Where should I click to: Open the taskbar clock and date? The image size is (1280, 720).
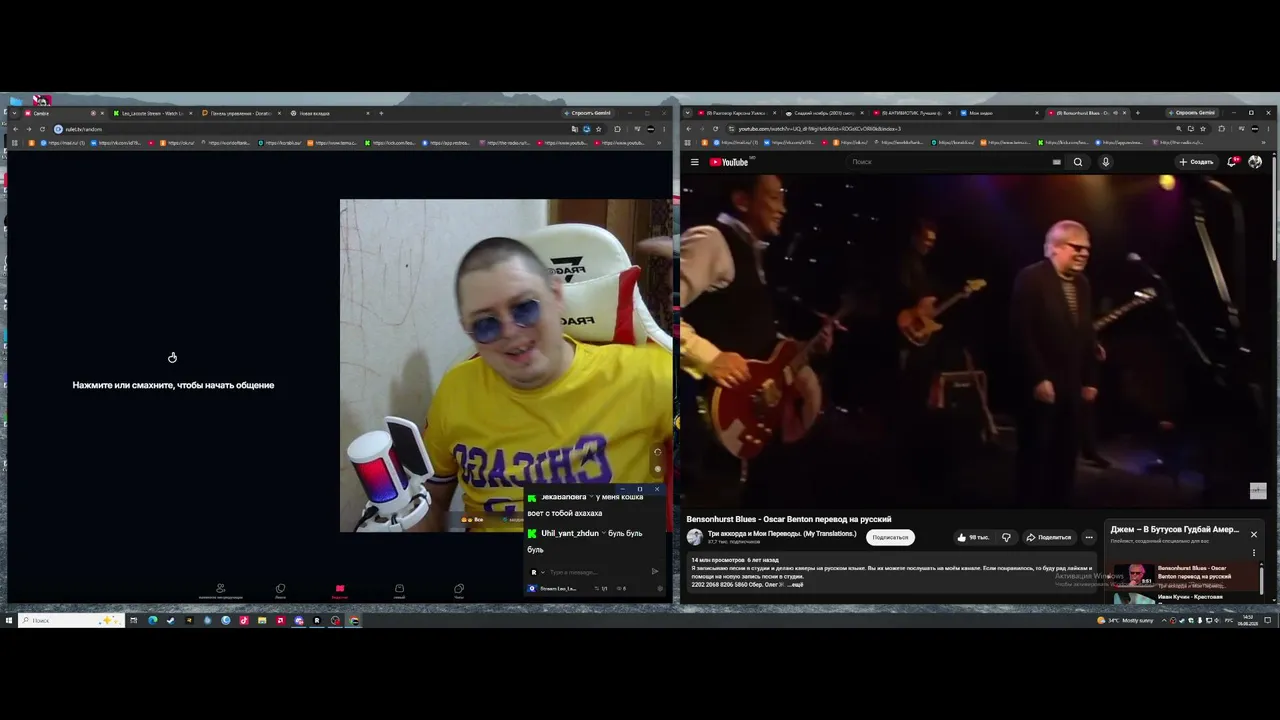coord(1248,620)
